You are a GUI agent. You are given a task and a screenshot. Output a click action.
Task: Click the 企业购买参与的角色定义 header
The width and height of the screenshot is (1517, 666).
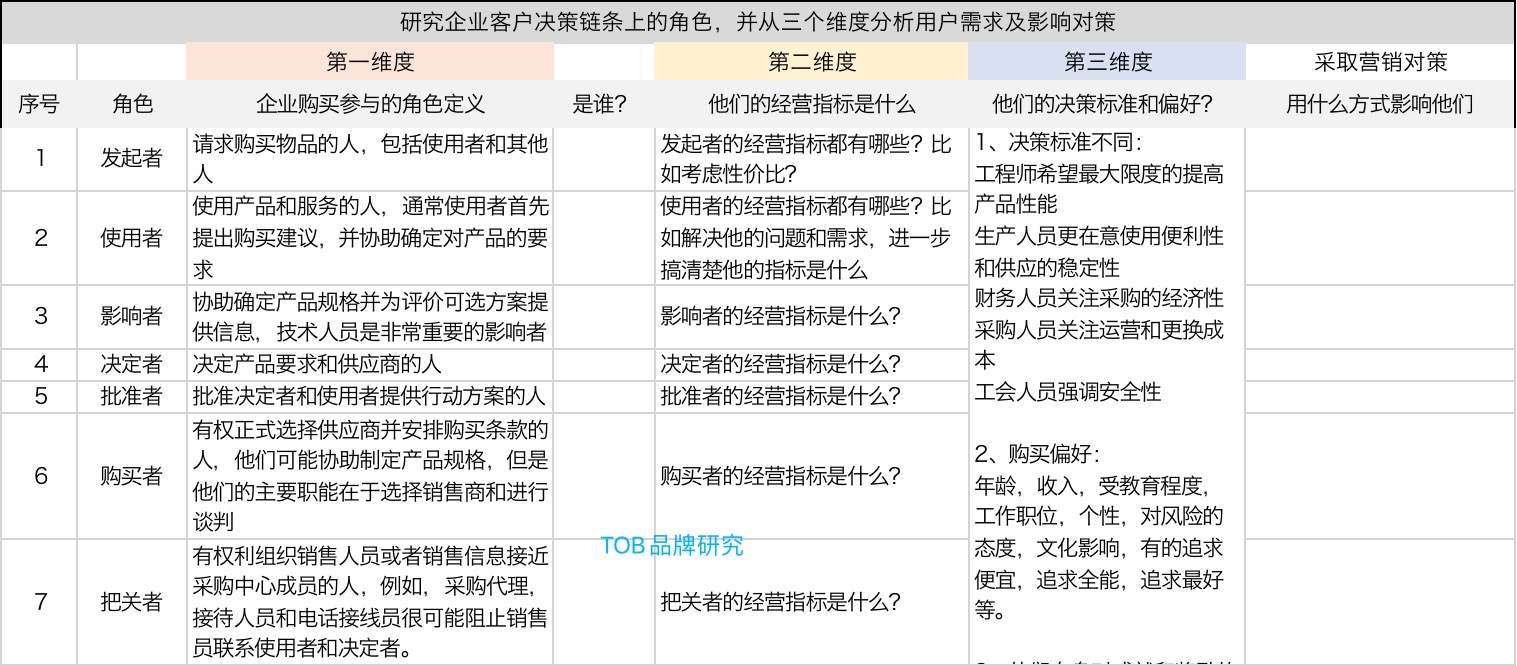point(369,104)
